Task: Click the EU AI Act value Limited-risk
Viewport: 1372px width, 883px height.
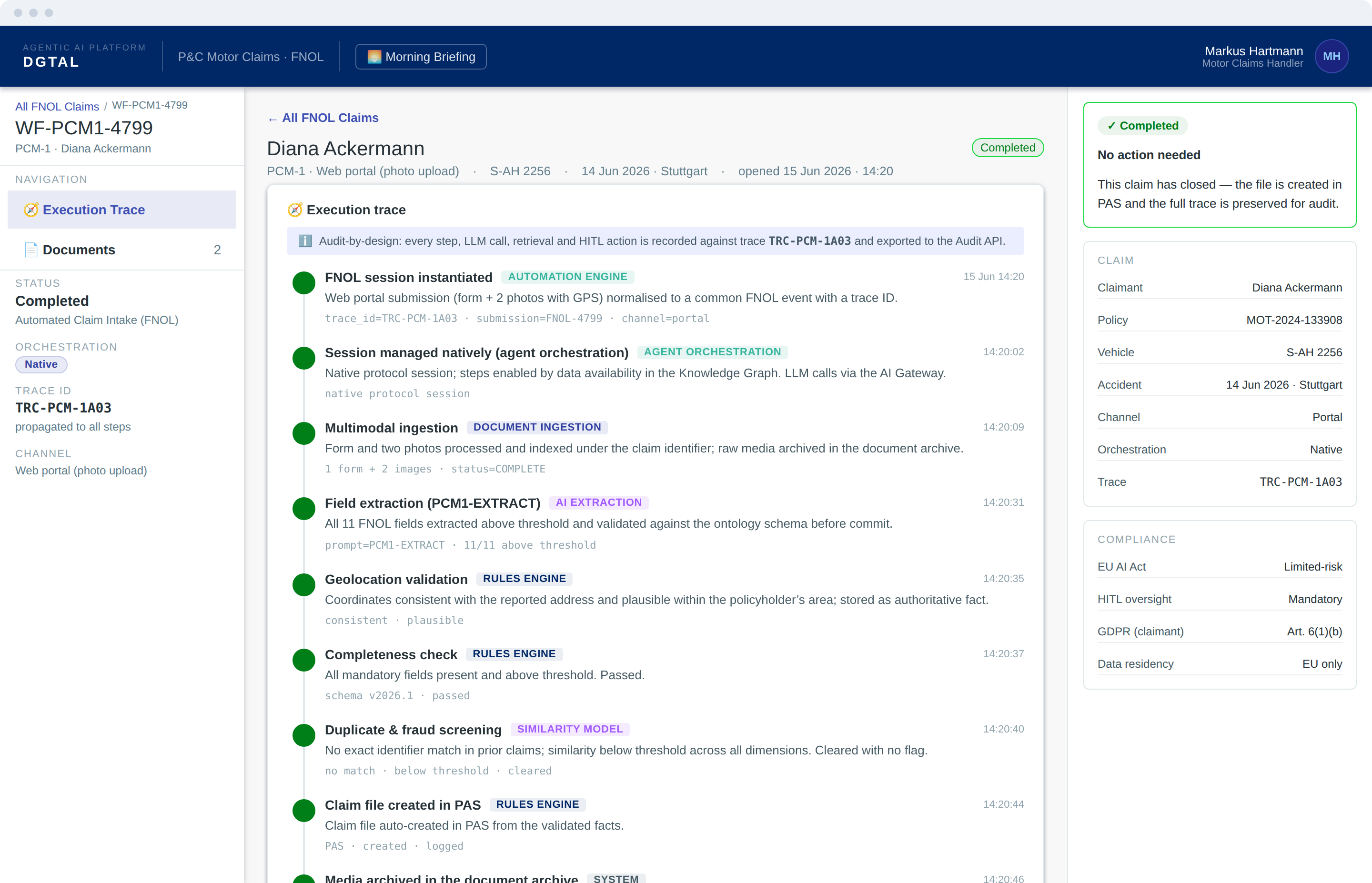Action: tap(1313, 566)
